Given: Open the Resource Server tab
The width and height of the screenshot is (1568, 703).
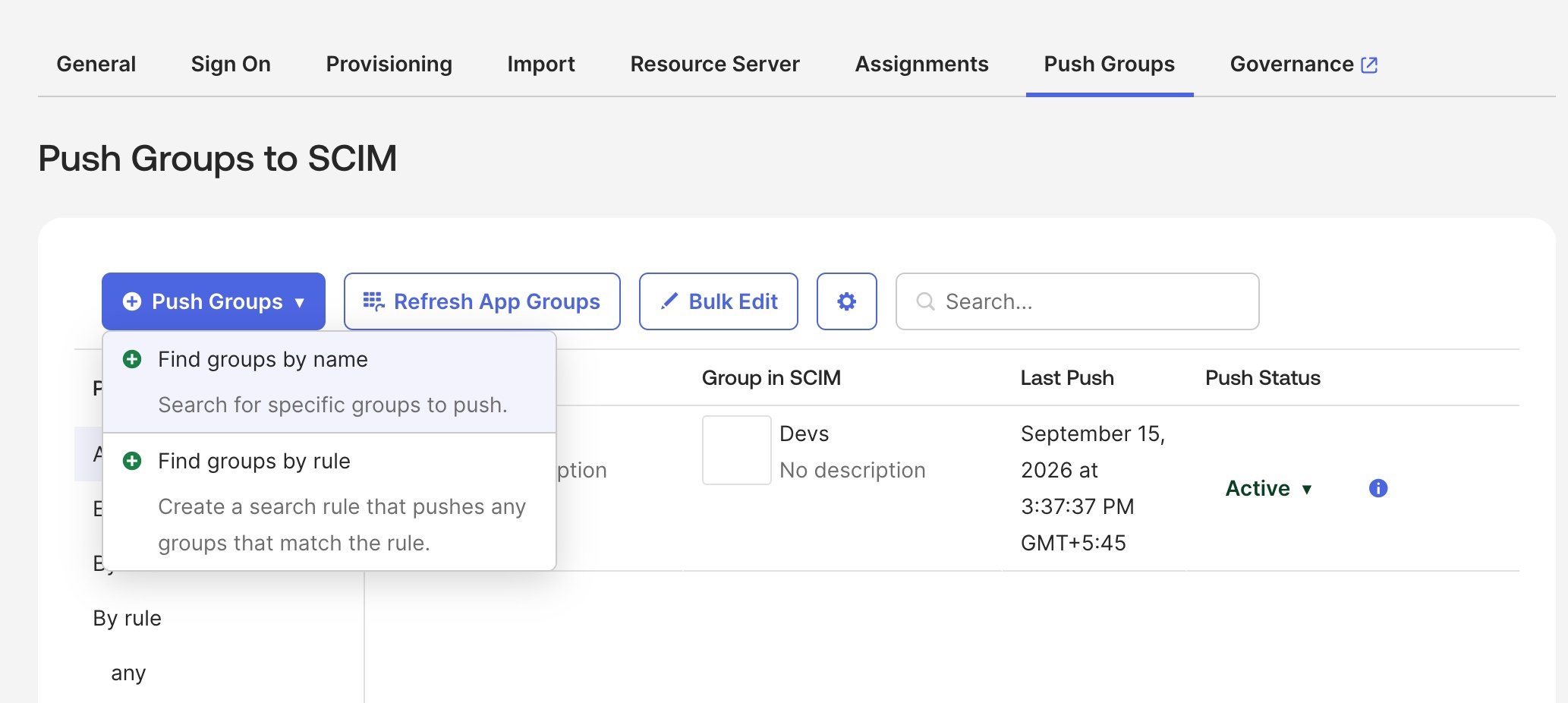Looking at the screenshot, I should pos(714,64).
